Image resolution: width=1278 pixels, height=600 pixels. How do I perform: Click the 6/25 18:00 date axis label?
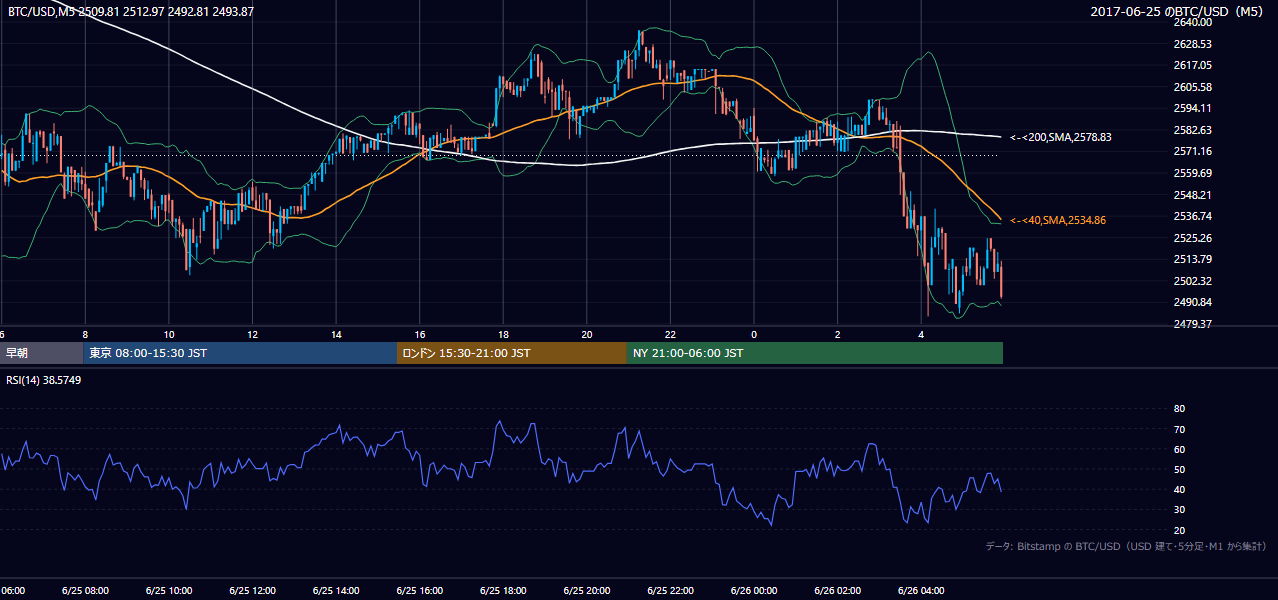[x=503, y=590]
